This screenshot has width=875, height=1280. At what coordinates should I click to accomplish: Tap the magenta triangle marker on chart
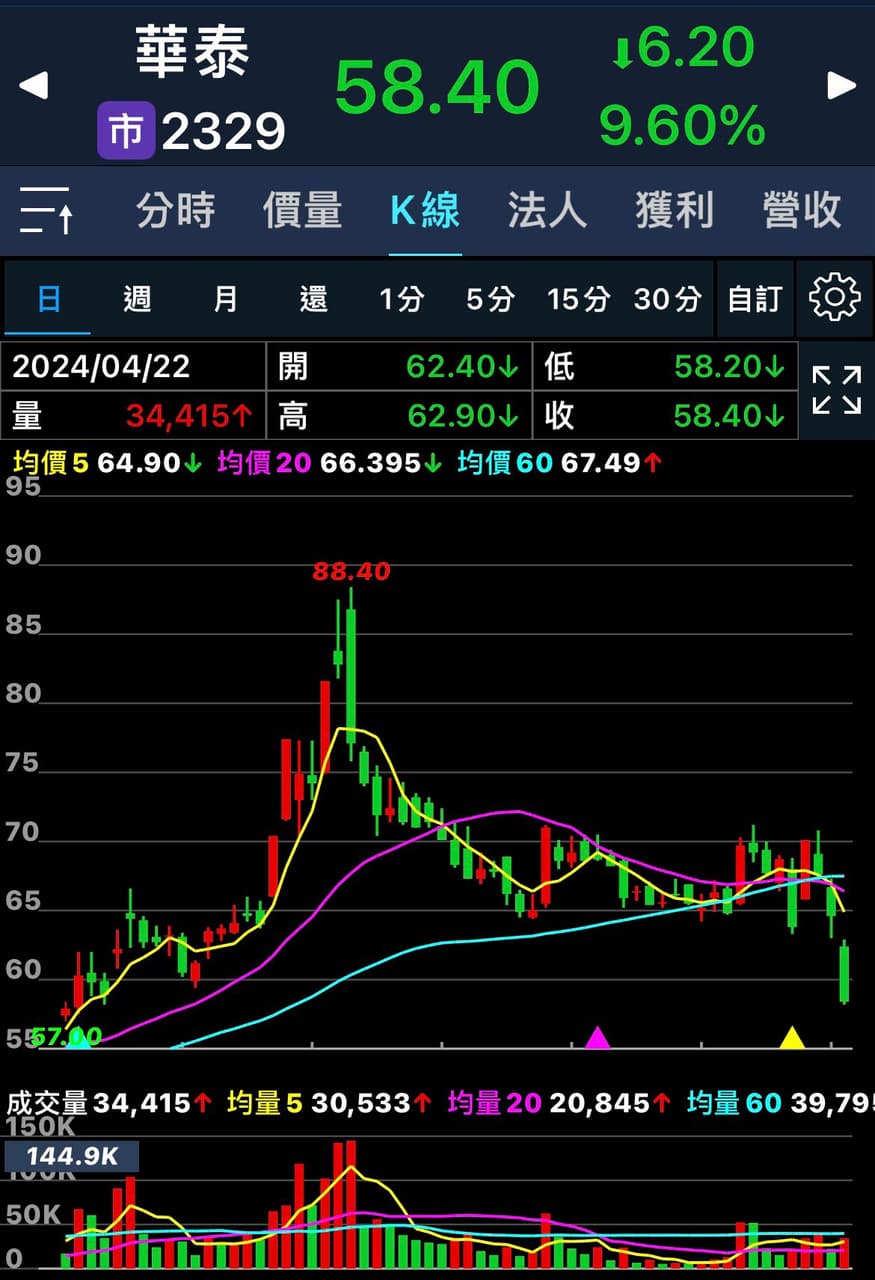tap(597, 1037)
